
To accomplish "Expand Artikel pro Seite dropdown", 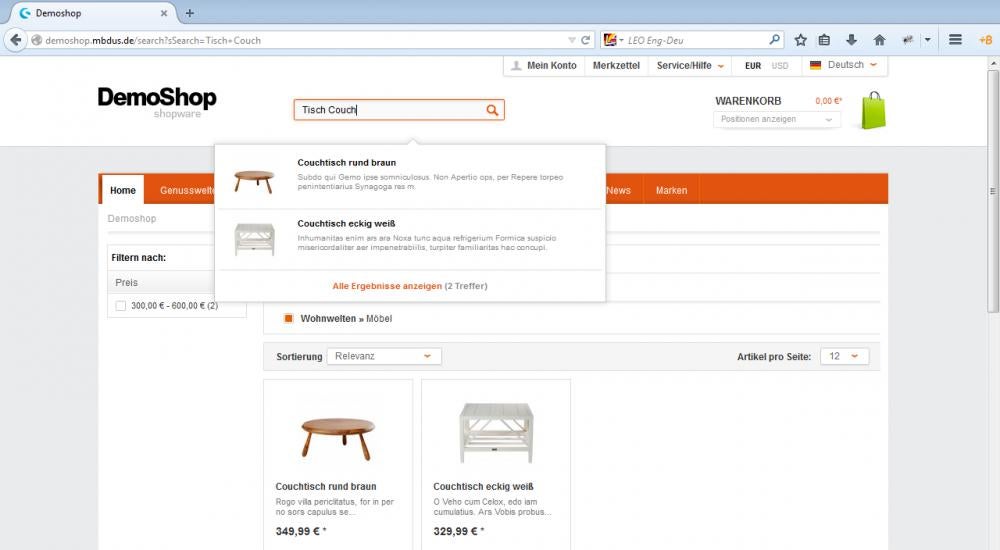I will coord(844,356).
